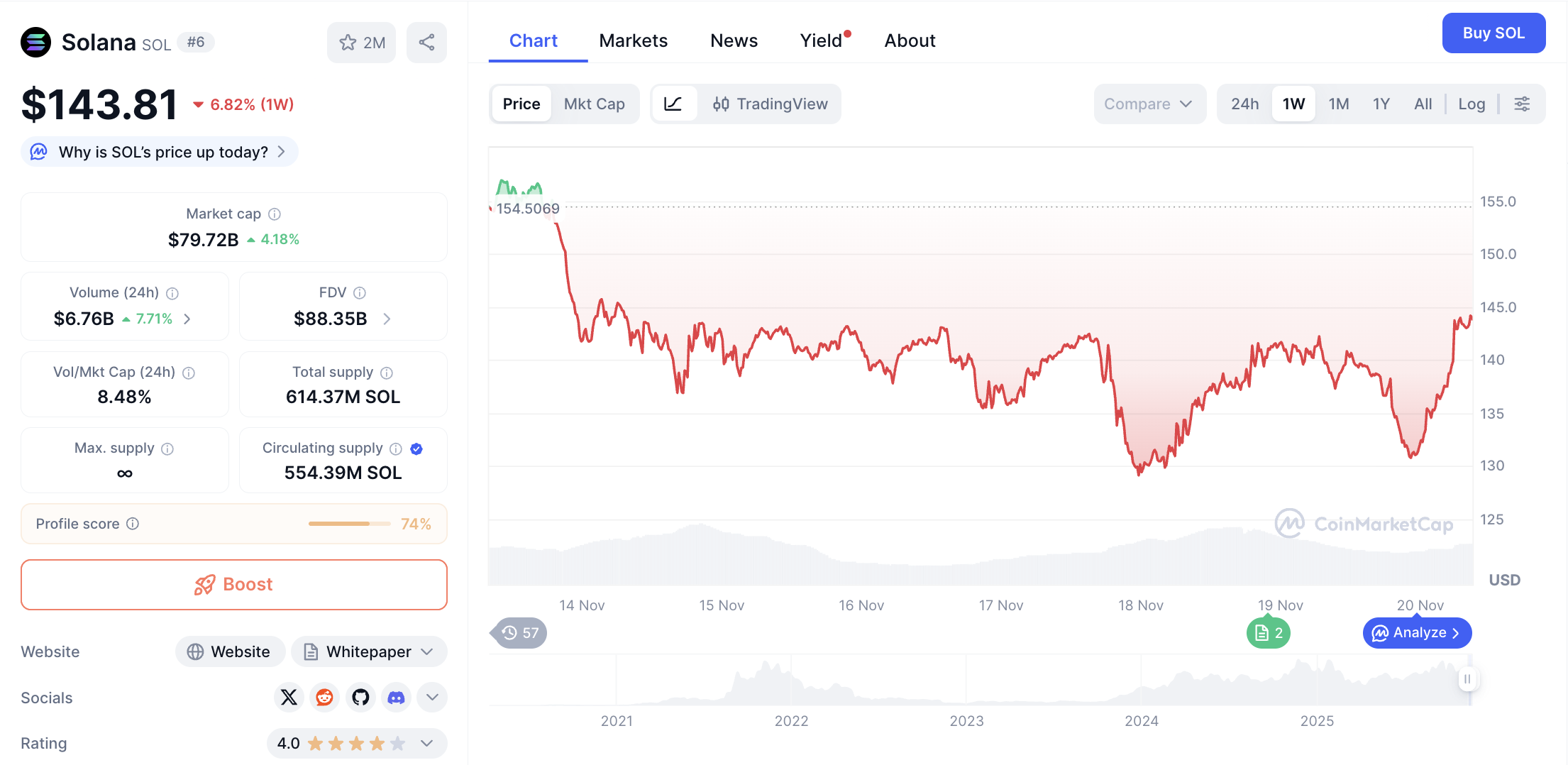Screen dimensions: 1568x765
Task: Click the Market cap info icon
Action: point(275,214)
